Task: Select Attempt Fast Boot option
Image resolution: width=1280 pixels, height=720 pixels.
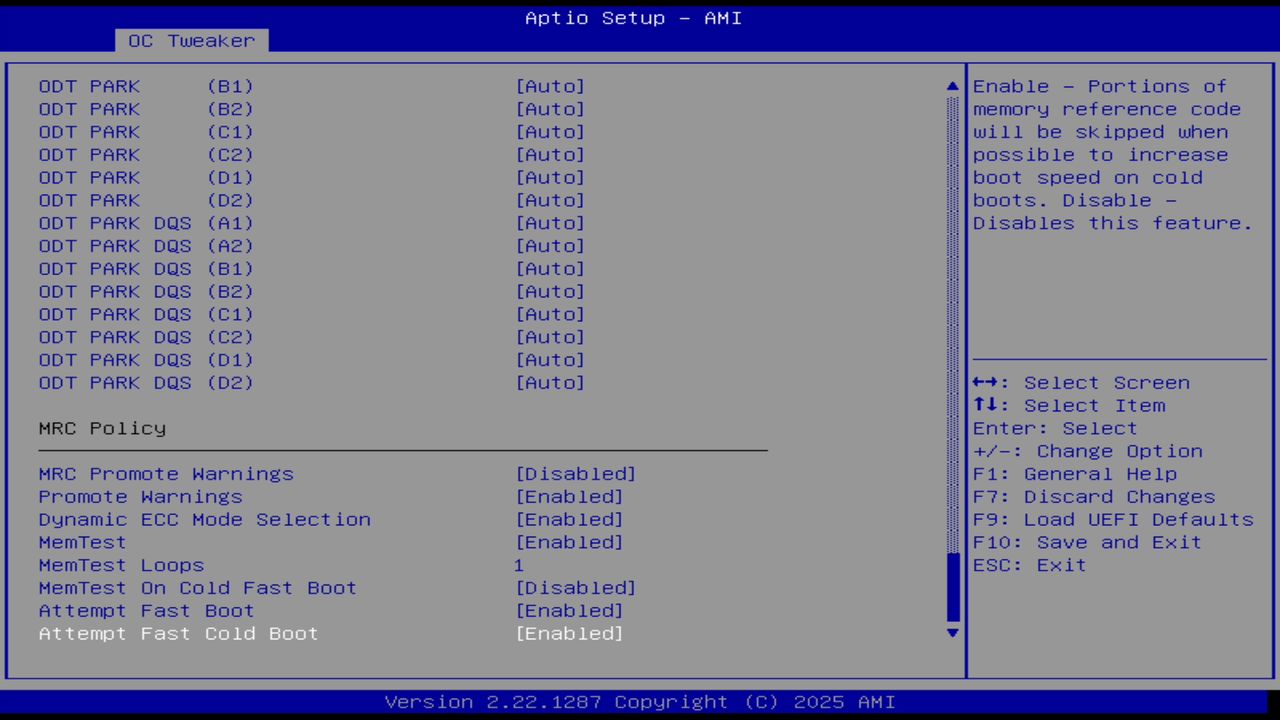Action: [146, 611]
